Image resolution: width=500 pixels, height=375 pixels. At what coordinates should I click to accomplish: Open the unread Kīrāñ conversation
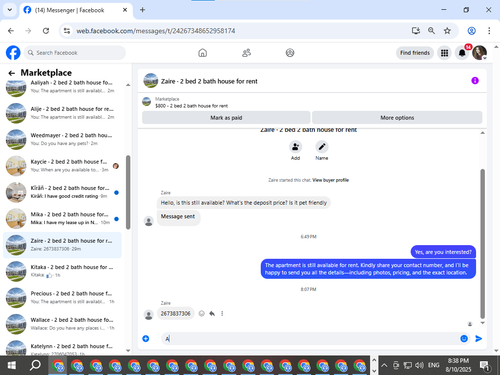click(x=62, y=192)
